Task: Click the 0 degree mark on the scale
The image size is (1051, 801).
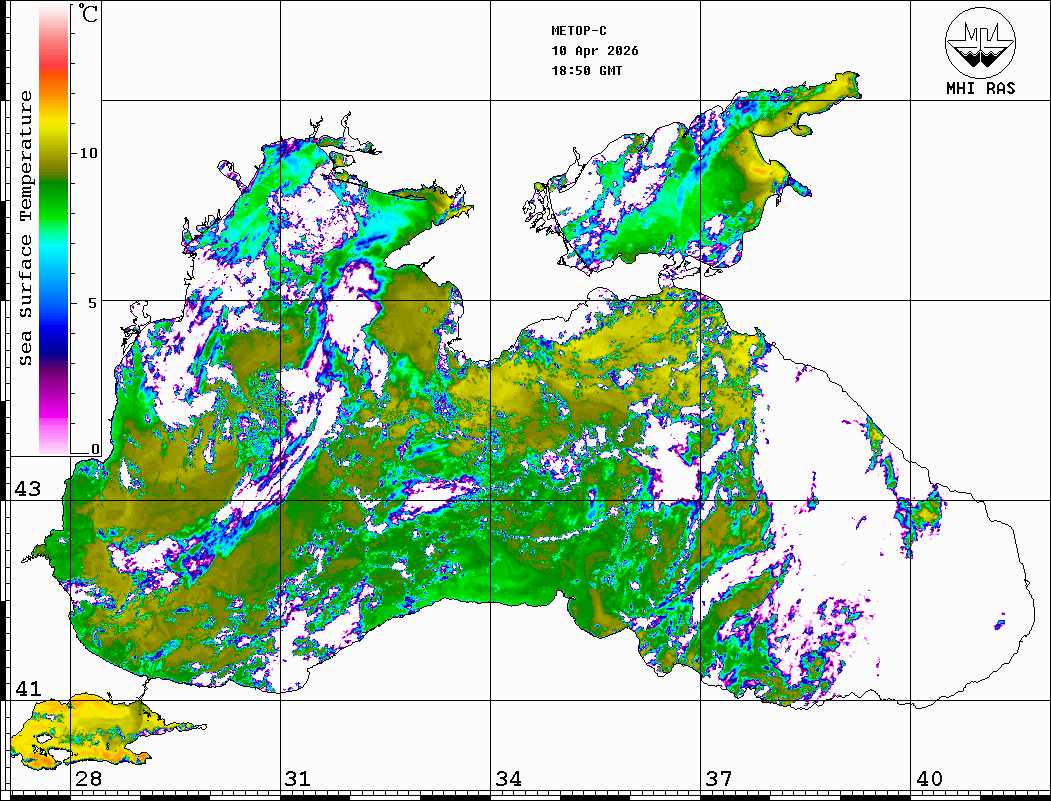Action: coord(95,449)
